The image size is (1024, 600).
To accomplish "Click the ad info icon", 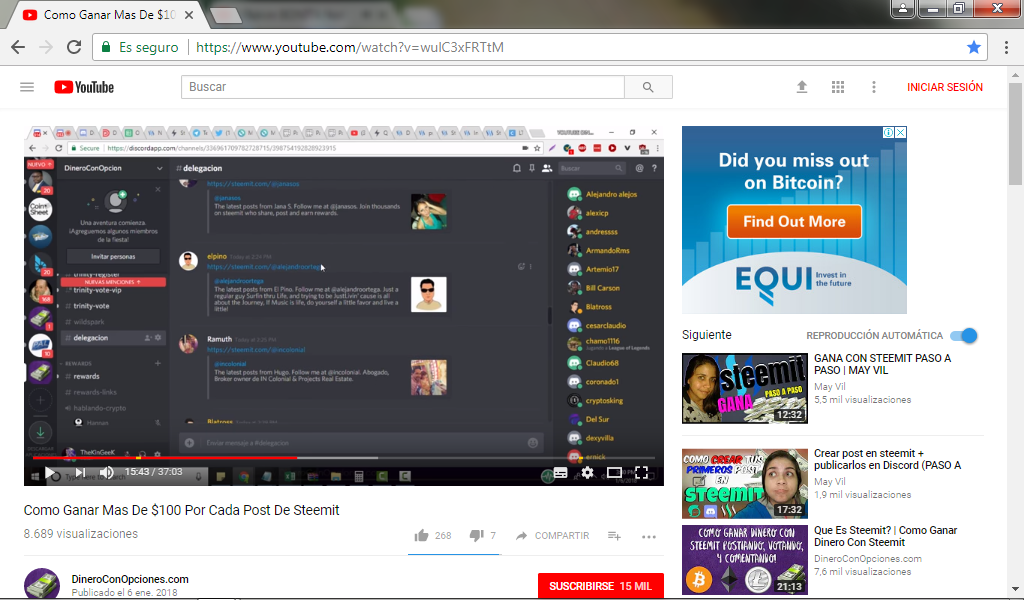I will tap(888, 133).
